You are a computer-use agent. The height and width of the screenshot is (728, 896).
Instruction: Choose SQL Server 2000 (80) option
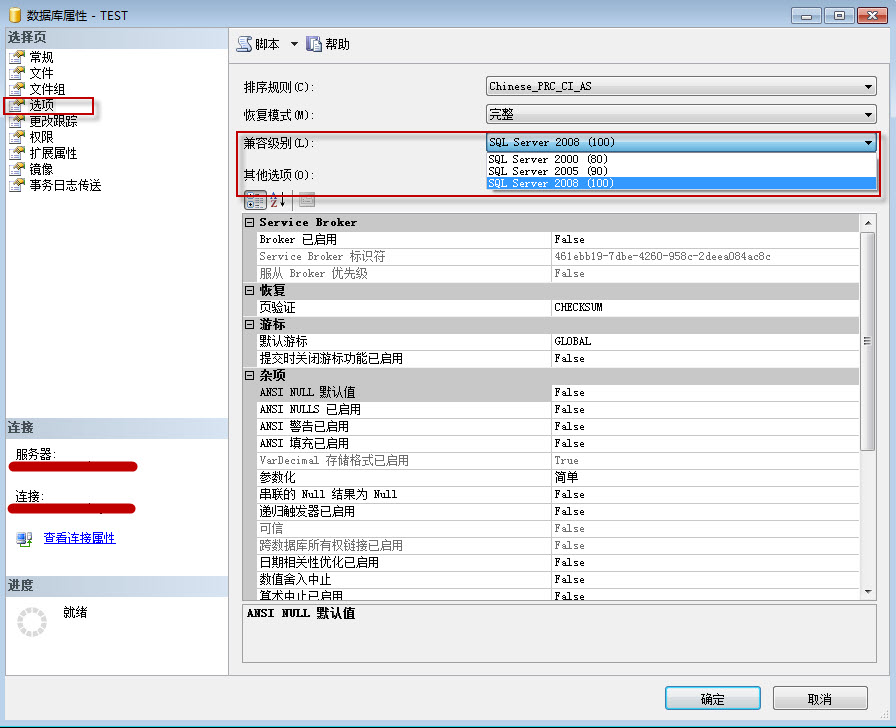(681, 159)
